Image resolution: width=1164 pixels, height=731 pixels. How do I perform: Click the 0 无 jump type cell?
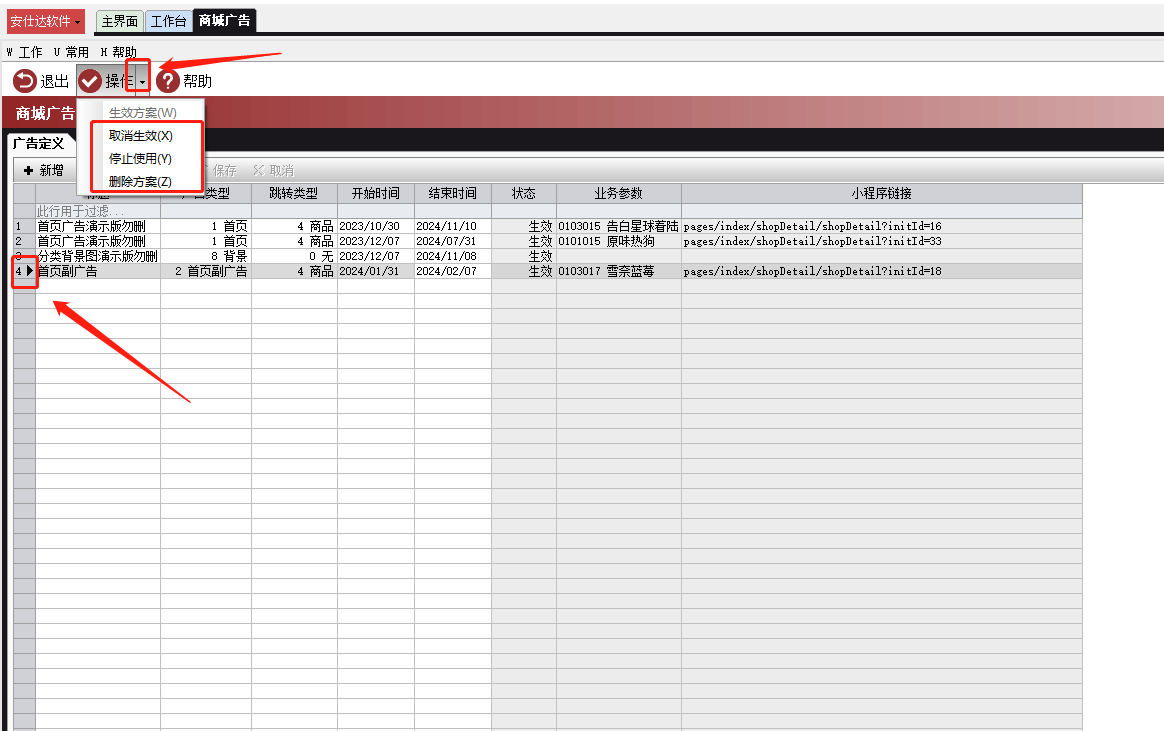[294, 256]
